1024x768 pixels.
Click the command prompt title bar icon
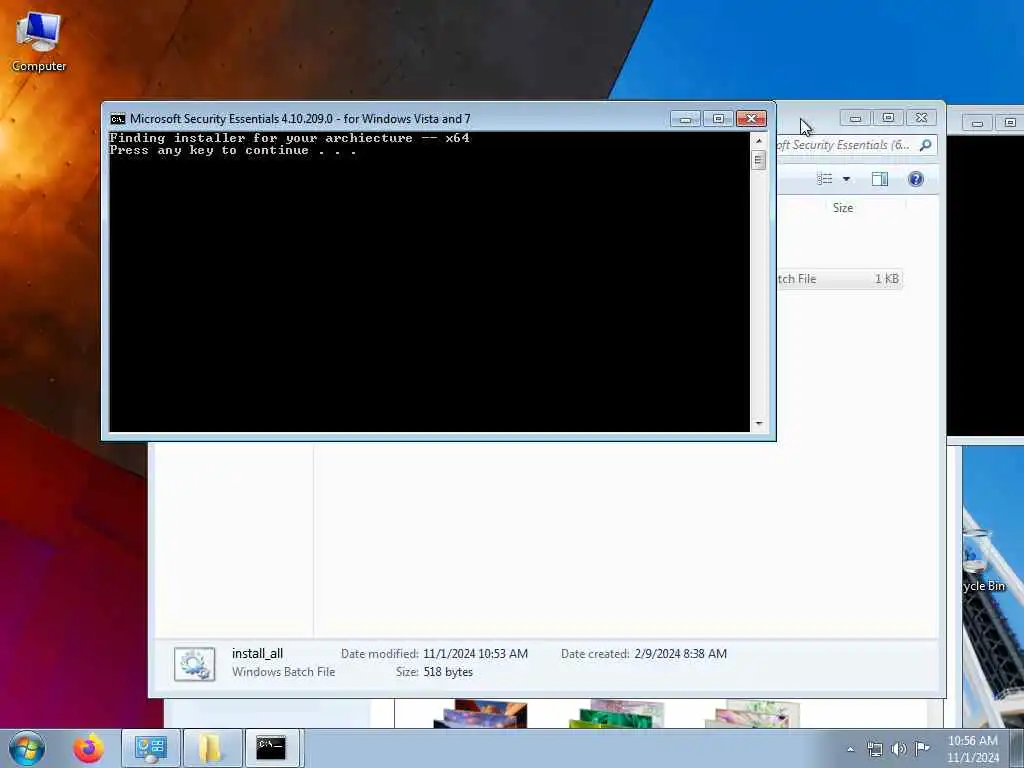pos(118,119)
